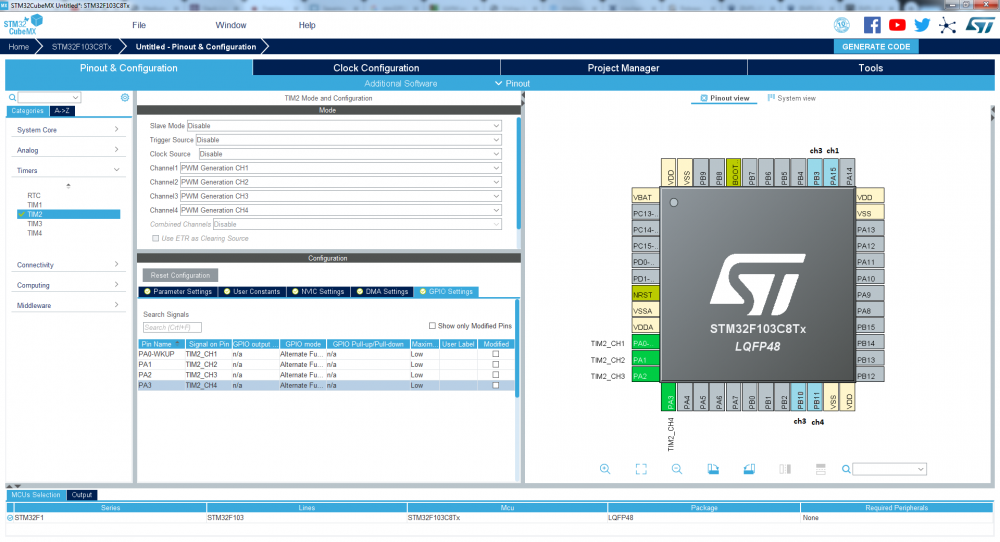Toggle the Modified checkbox for PA2 row
Screen dimensions: 1000x542
(x=495, y=375)
